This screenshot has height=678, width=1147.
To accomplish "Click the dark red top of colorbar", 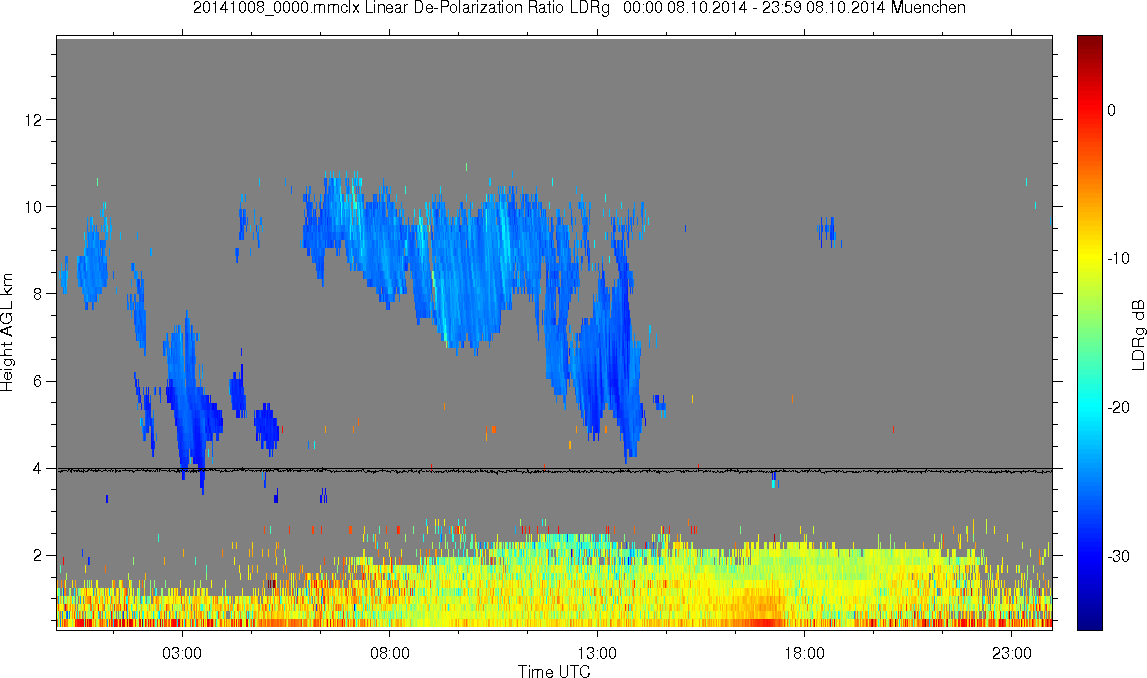I will (x=1089, y=42).
